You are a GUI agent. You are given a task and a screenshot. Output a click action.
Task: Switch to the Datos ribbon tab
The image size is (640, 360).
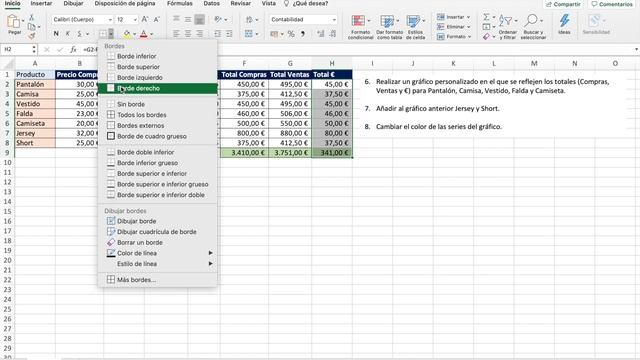coord(211,3)
